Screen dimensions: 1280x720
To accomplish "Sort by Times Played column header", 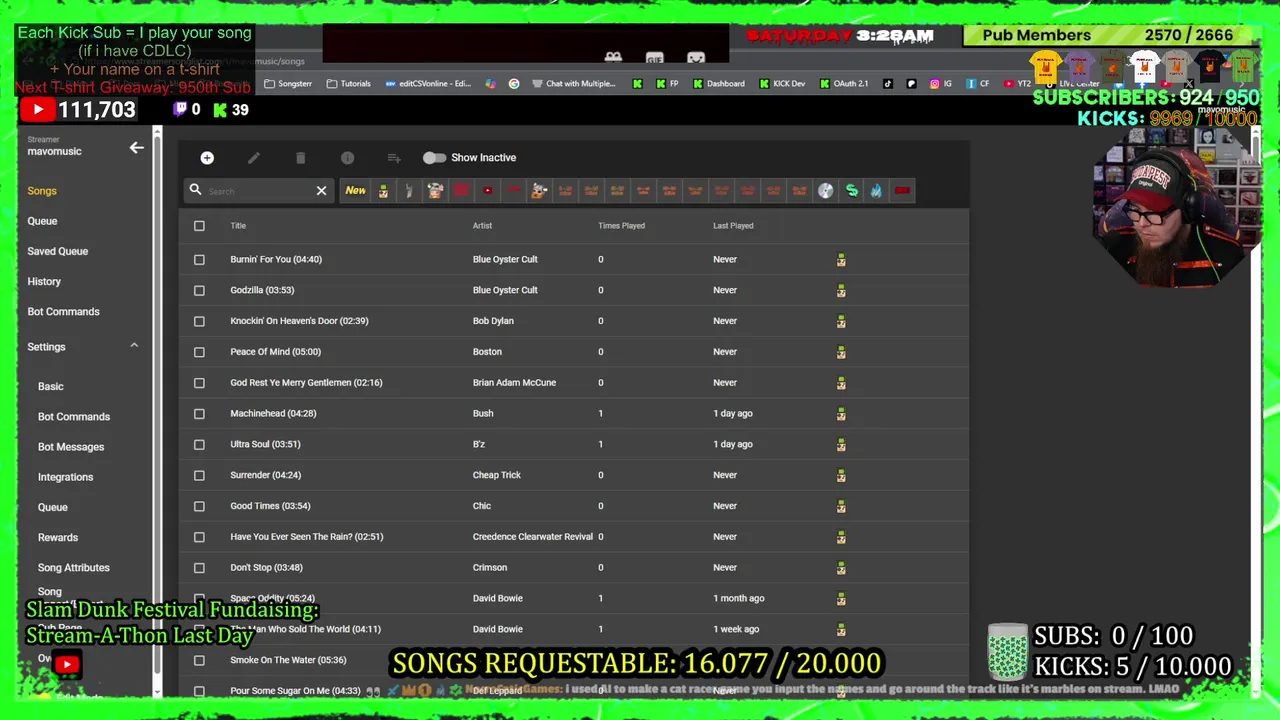I will 621,226.
